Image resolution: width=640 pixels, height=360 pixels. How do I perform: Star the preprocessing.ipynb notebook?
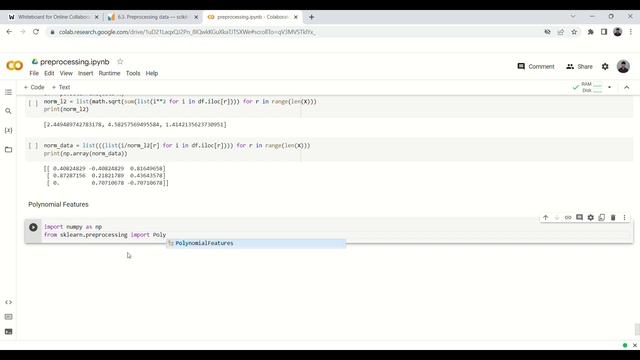click(x=120, y=62)
